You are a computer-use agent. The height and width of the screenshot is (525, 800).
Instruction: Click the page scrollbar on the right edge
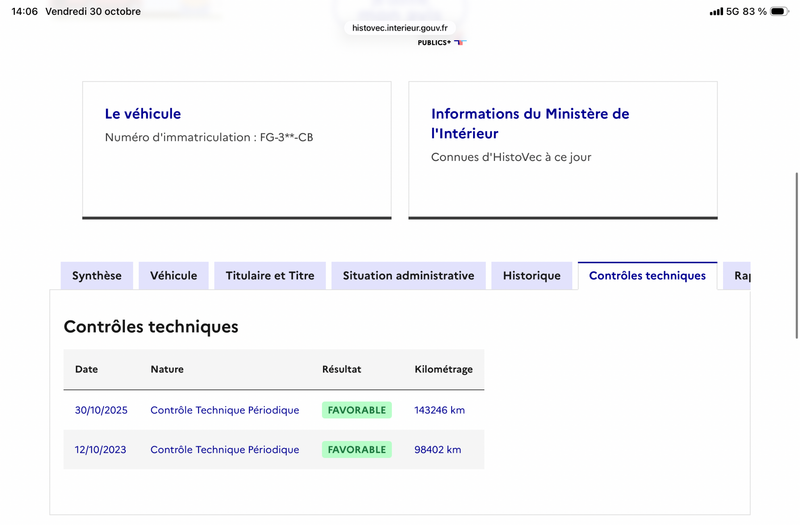pyautogui.click(x=796, y=255)
